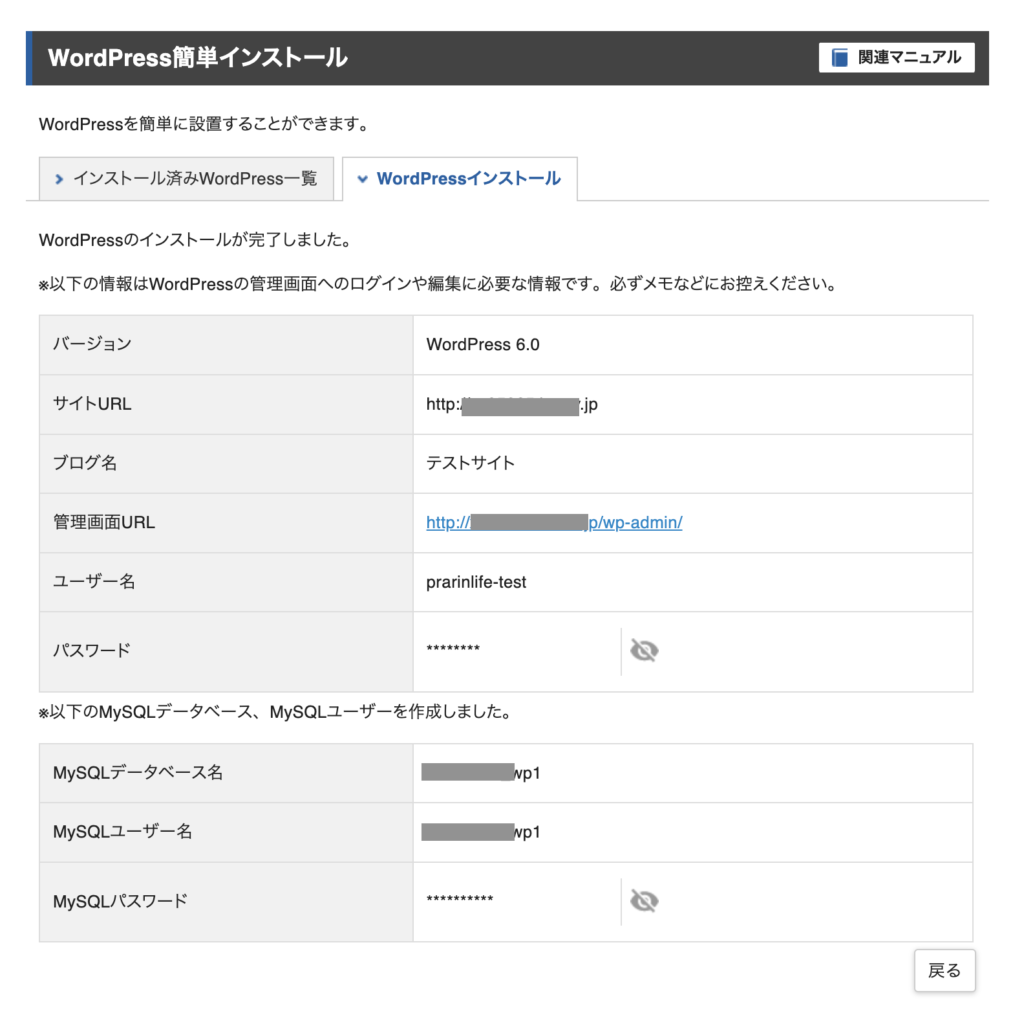Click the MySQLユーザー名 value ending wp1
Screen dimensions: 1024x1024
(481, 832)
